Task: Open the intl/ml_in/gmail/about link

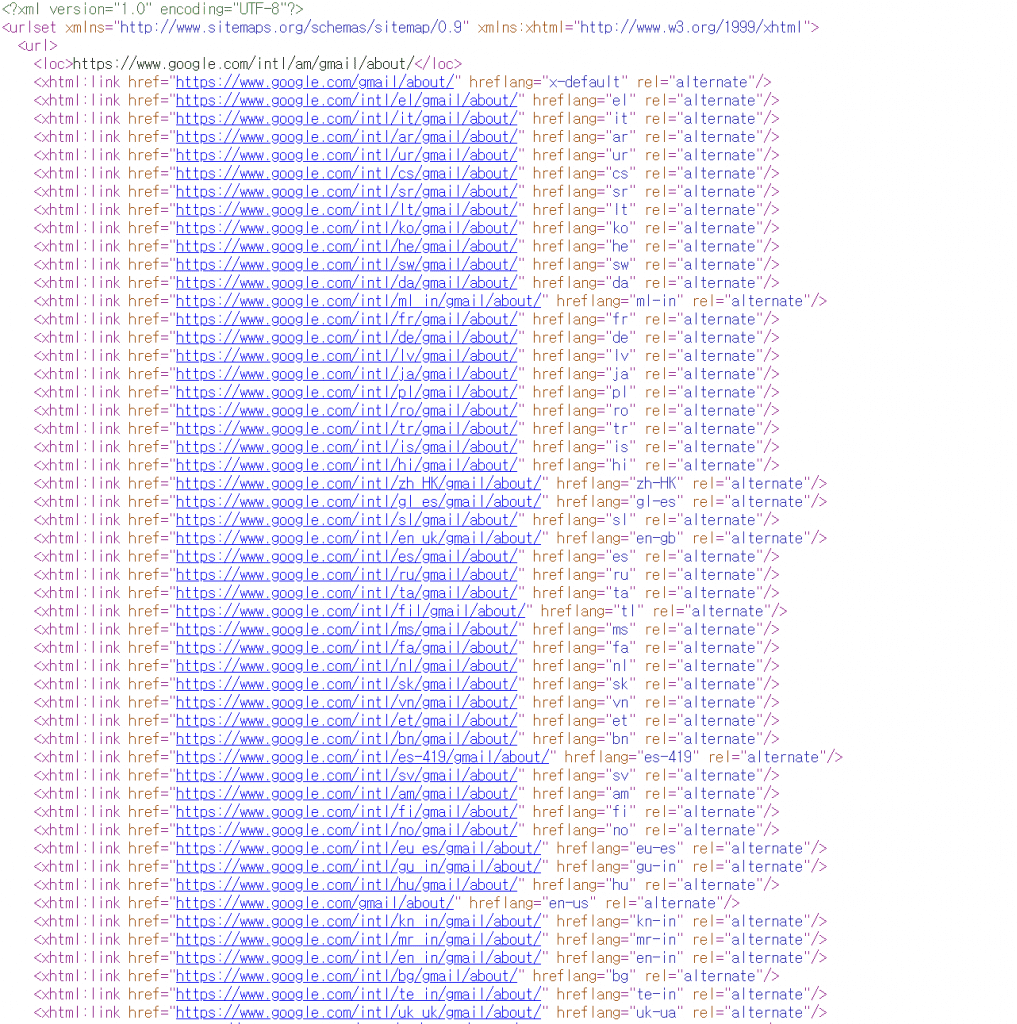Action: pyautogui.click(x=359, y=301)
